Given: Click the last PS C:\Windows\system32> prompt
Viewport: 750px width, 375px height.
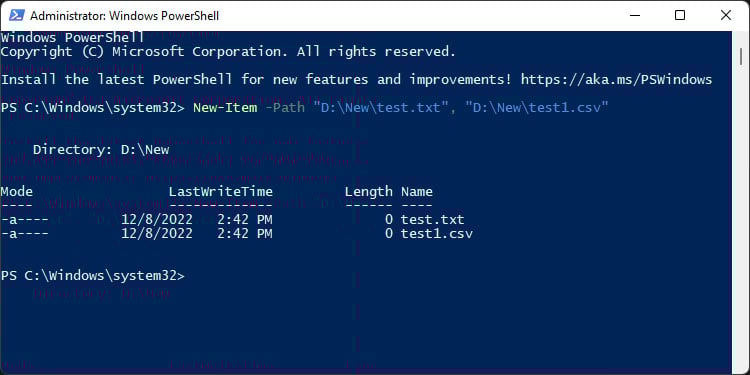Looking at the screenshot, I should (93, 276).
